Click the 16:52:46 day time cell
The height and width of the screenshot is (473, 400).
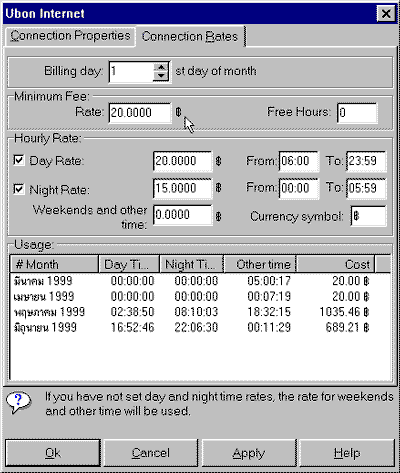[132, 327]
